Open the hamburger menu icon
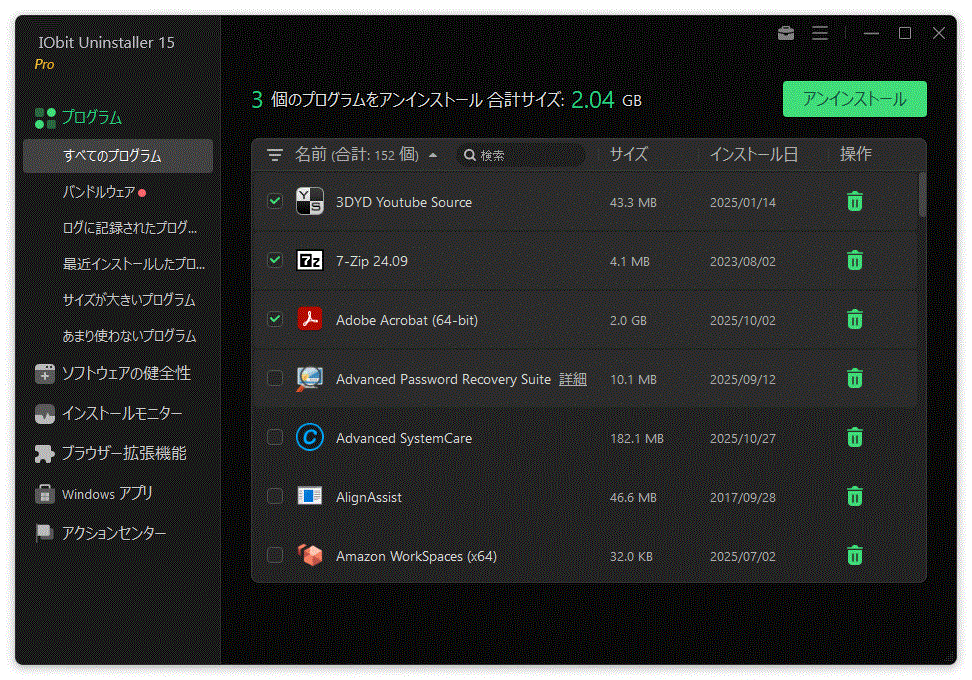The width and height of the screenshot is (972, 680). [820, 33]
